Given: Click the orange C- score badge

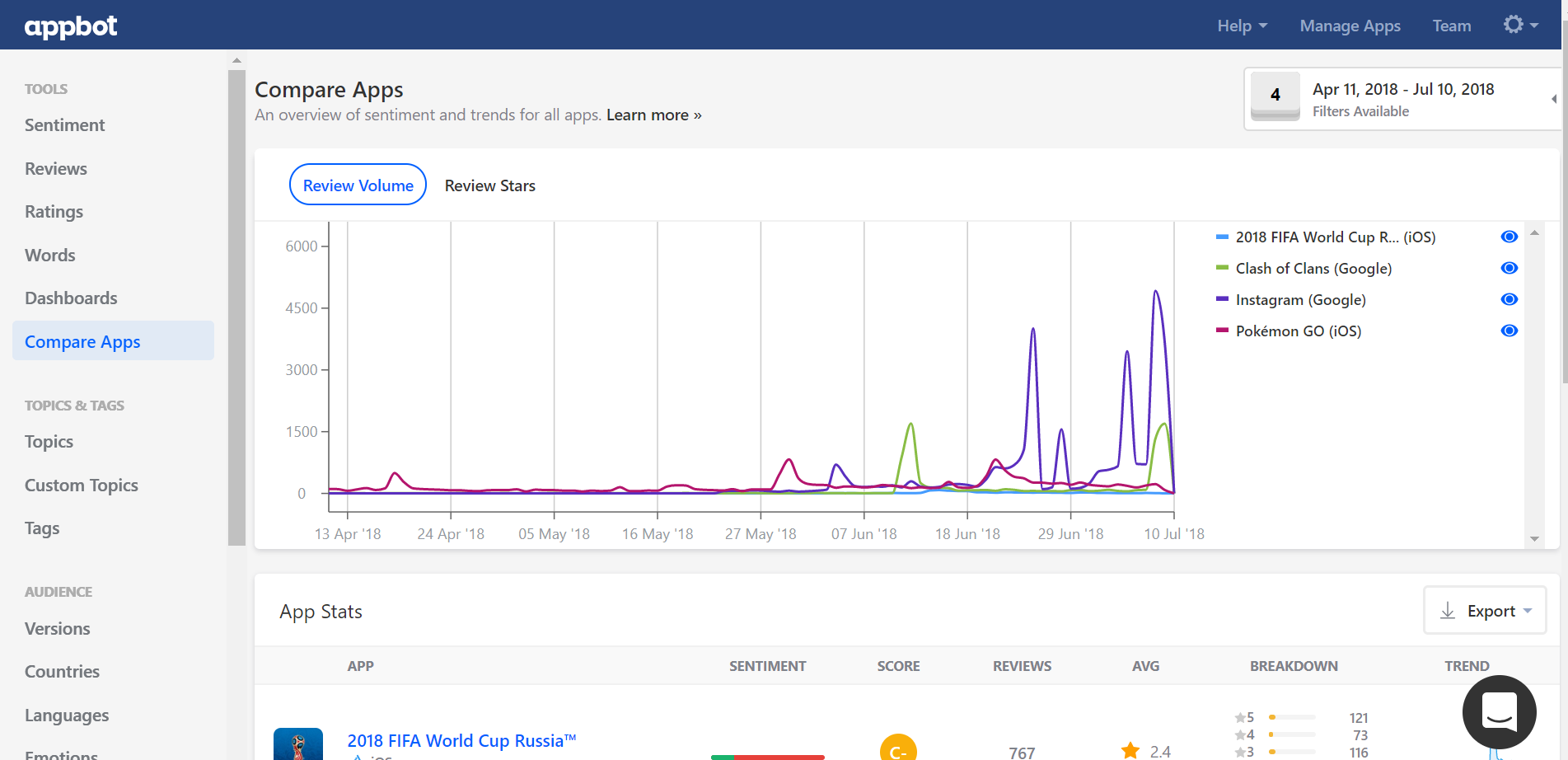Looking at the screenshot, I should click(898, 747).
